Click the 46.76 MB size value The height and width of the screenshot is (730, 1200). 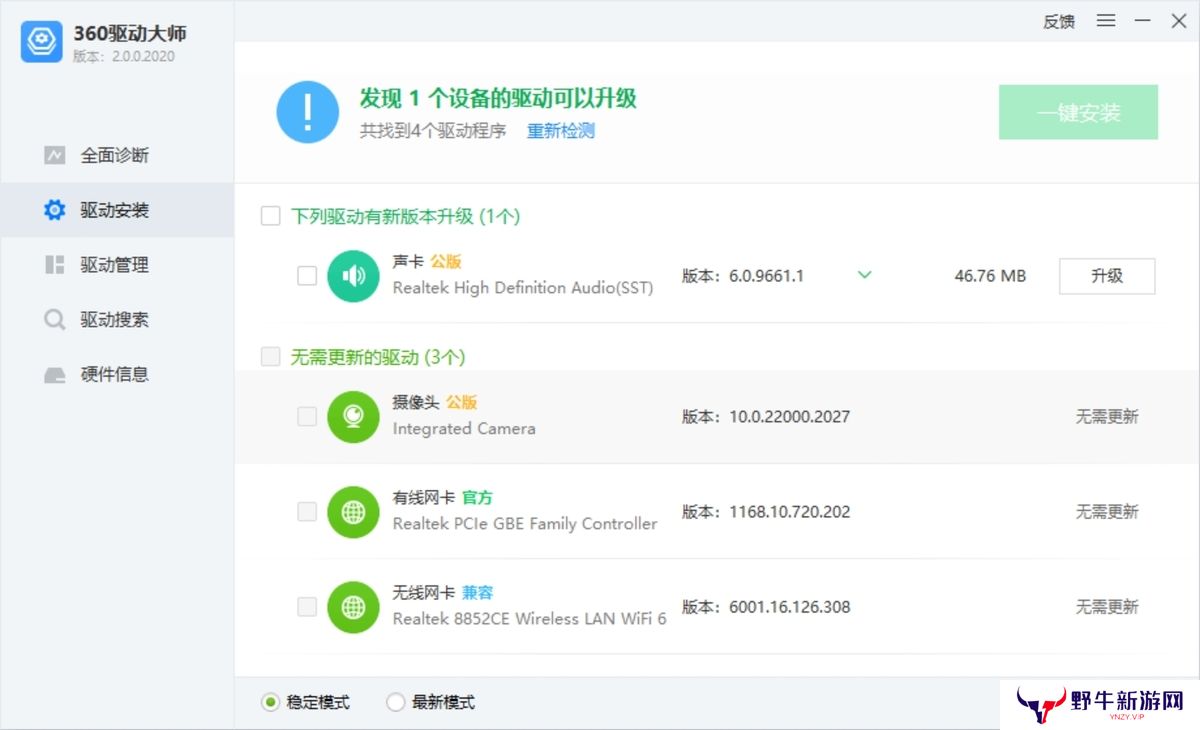[990, 276]
